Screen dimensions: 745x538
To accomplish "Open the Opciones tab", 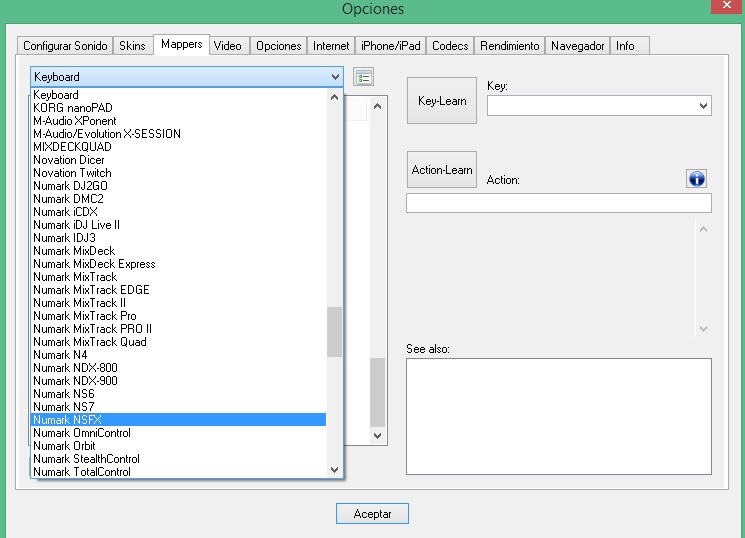I will point(278,46).
